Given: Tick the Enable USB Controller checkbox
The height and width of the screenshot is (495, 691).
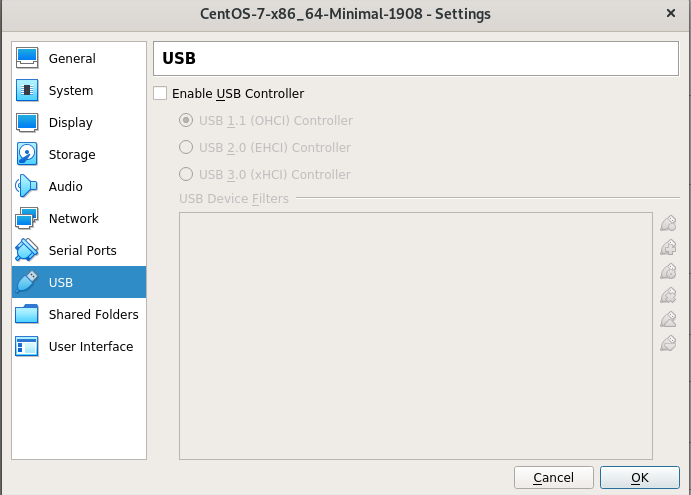Looking at the screenshot, I should pos(160,93).
